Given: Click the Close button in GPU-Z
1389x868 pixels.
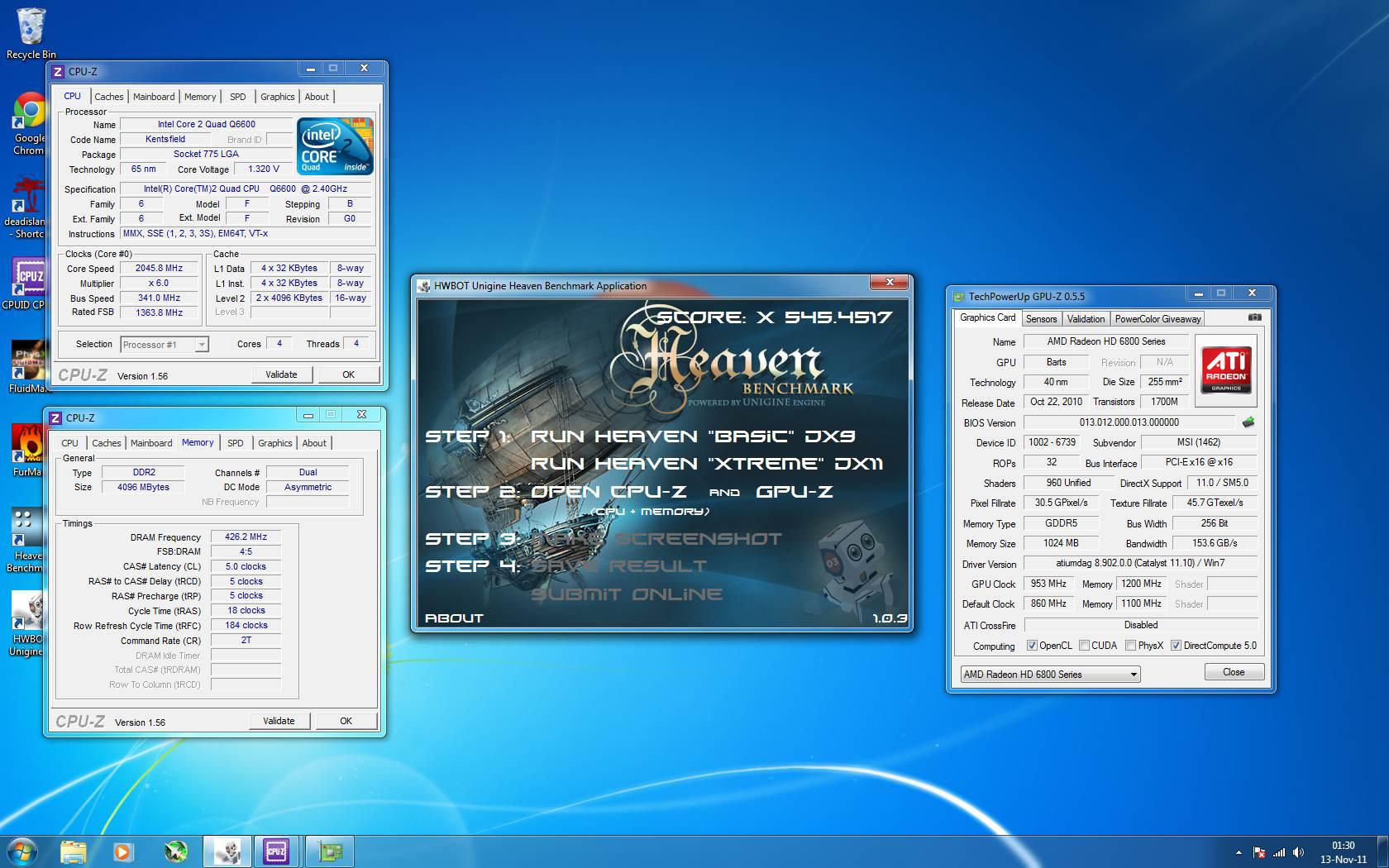Looking at the screenshot, I should (1234, 672).
